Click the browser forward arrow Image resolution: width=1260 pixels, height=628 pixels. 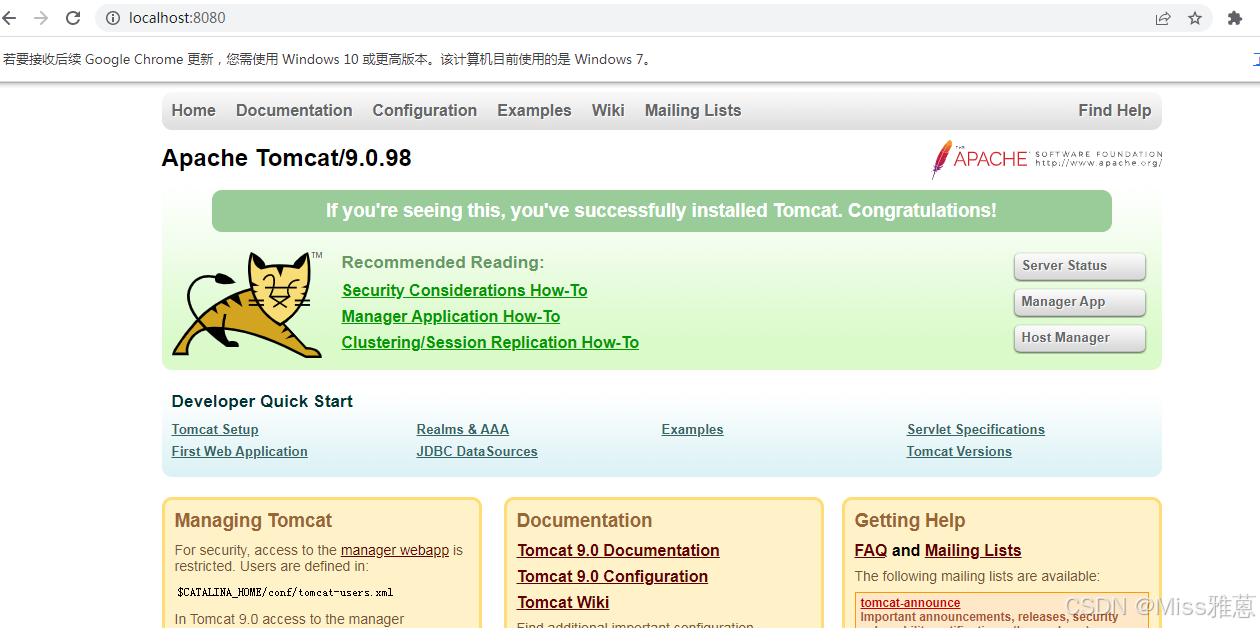click(40, 17)
